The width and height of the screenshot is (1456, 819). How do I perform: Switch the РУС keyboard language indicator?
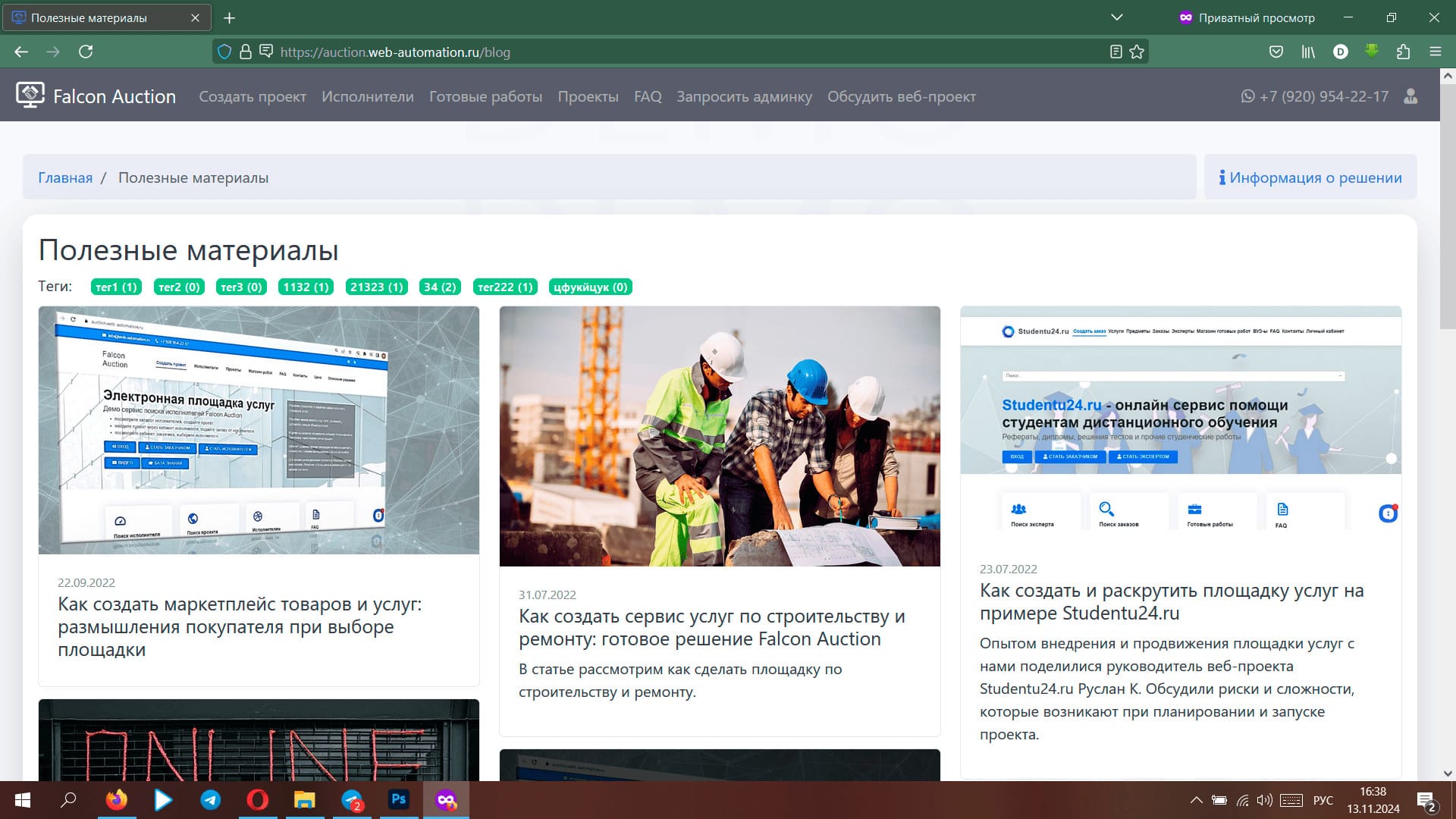(1323, 800)
